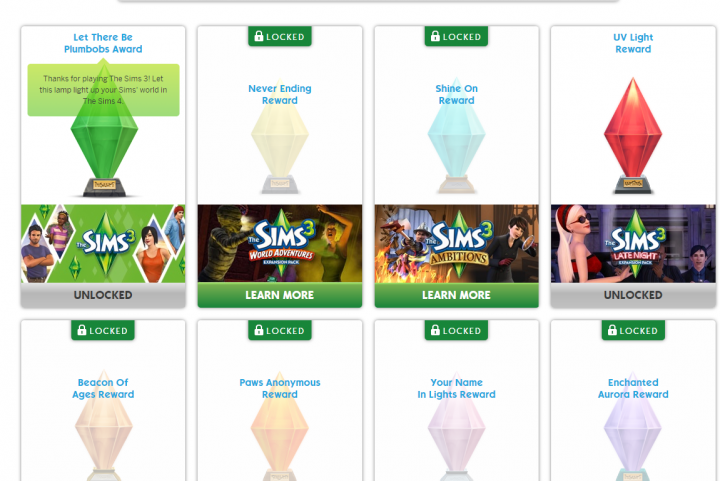This screenshot has height=481, width=720.
Task: Click the Let There Be Plumbobs Award title
Action: pyautogui.click(x=103, y=43)
